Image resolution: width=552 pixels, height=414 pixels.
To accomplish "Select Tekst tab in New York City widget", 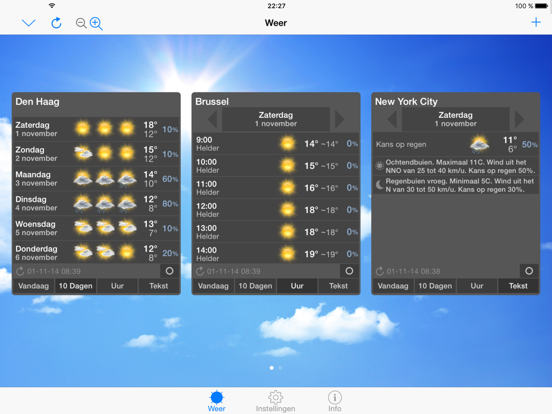I will click(518, 286).
